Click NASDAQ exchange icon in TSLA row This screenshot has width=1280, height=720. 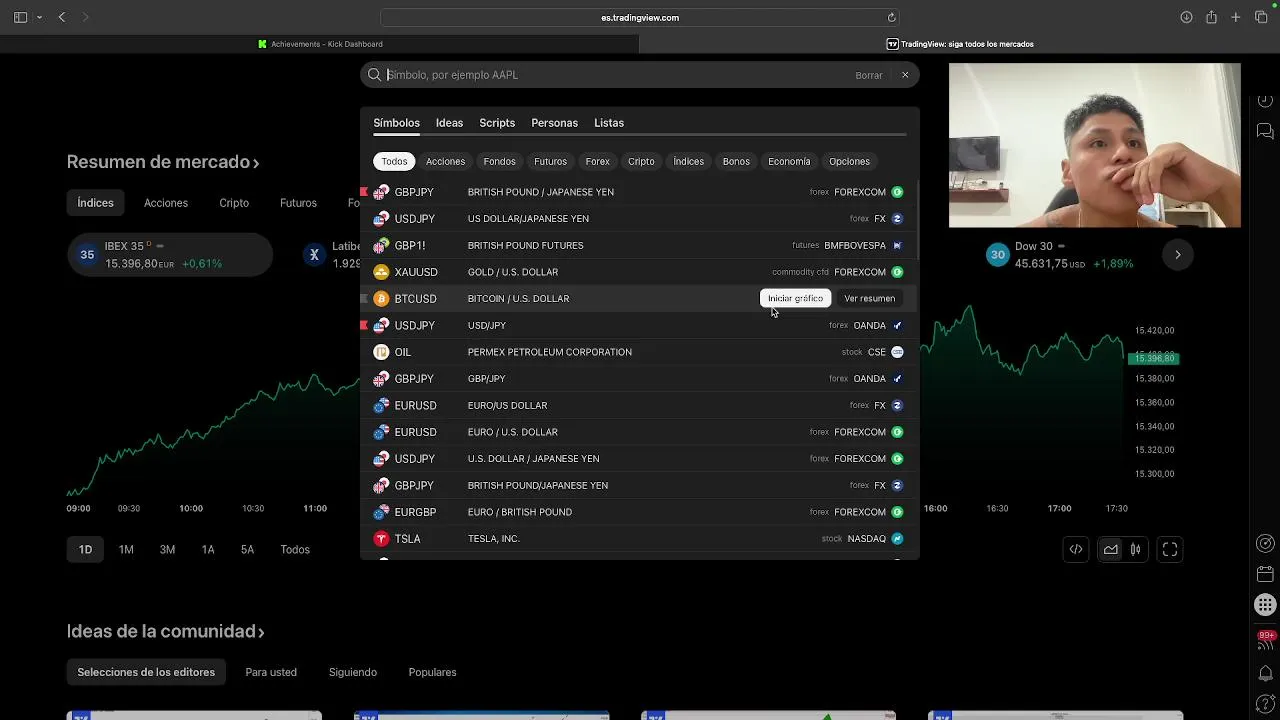click(897, 539)
